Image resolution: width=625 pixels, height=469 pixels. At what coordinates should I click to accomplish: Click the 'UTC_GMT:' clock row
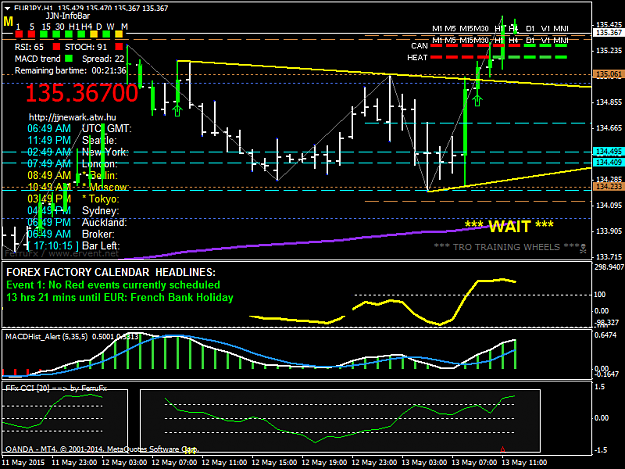click(x=79, y=128)
